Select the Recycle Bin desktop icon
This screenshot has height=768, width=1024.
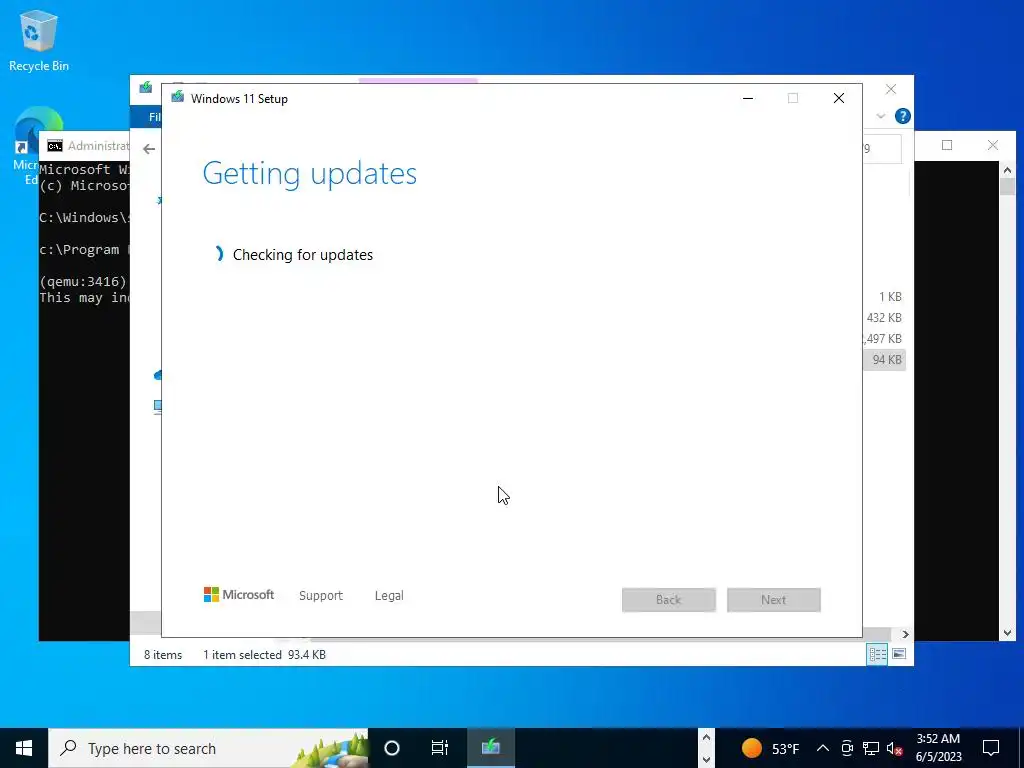pyautogui.click(x=39, y=40)
